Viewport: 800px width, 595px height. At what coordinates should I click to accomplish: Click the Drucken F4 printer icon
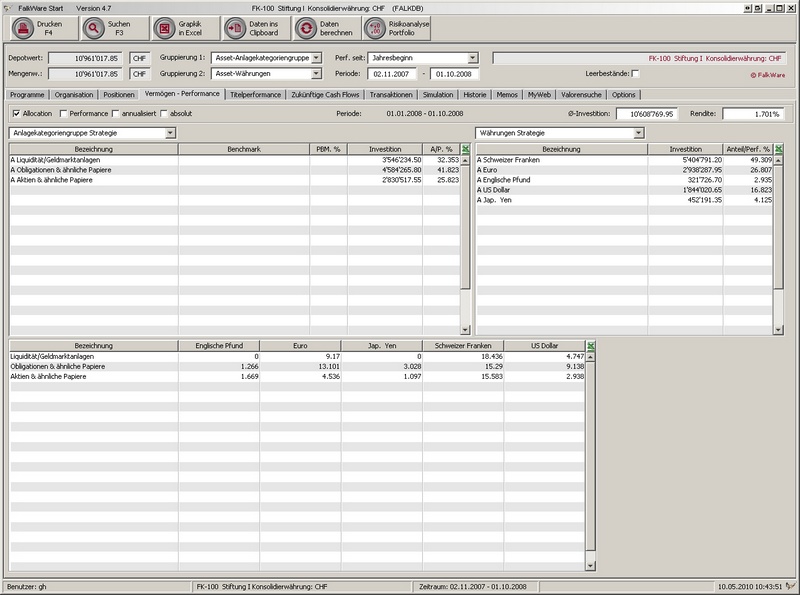[x=23, y=29]
